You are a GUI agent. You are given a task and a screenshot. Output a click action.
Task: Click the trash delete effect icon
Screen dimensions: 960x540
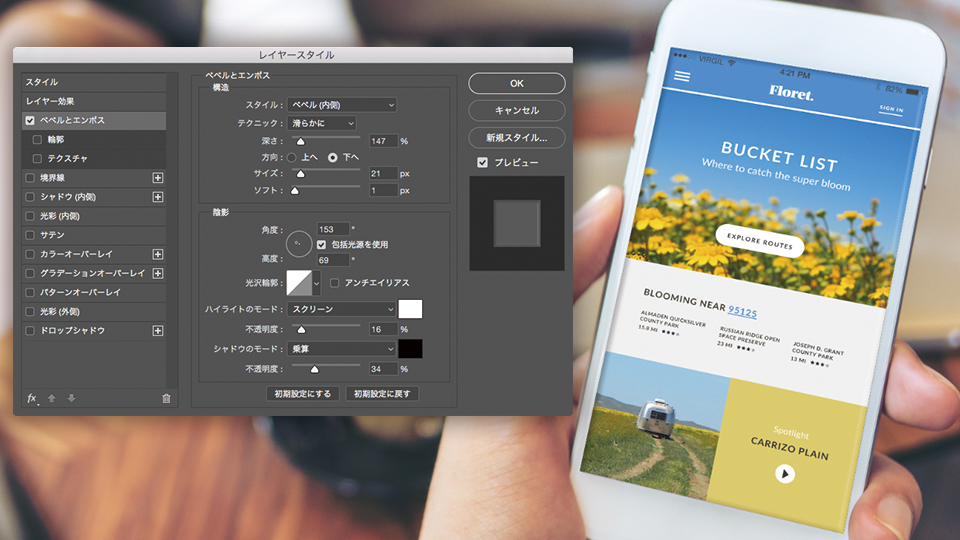pos(166,399)
